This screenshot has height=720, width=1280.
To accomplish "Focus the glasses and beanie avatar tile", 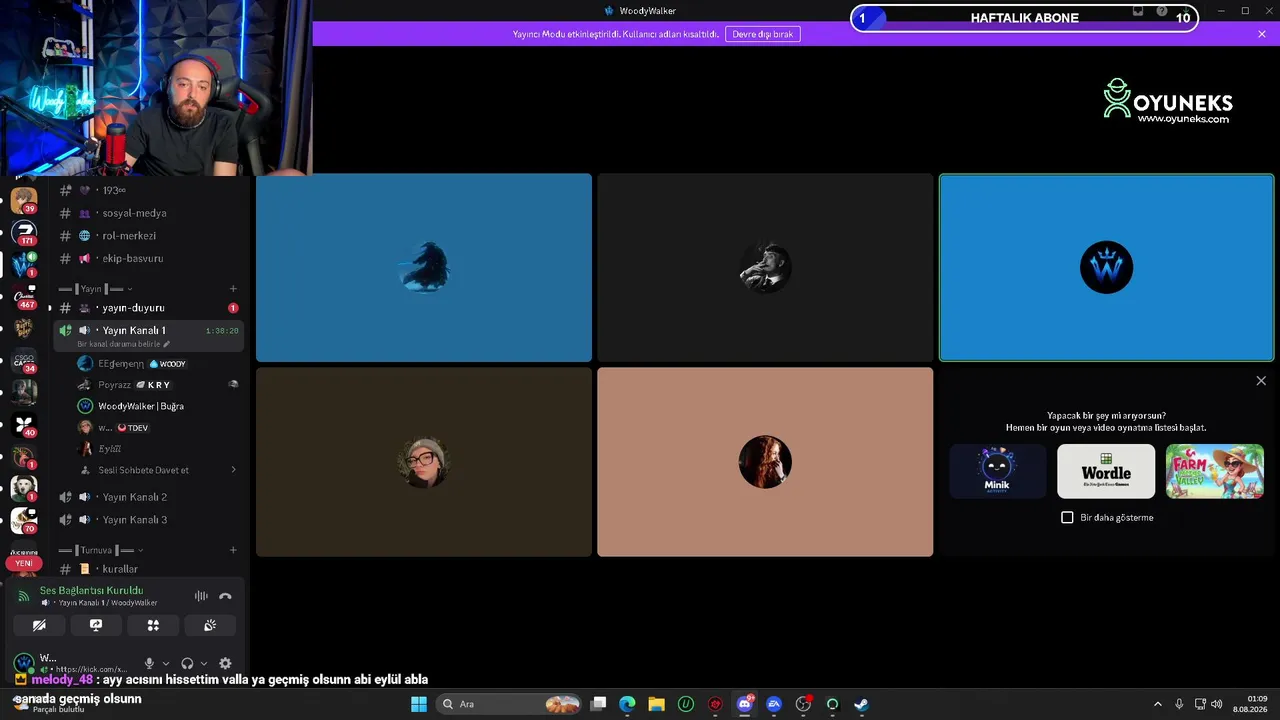I will pyautogui.click(x=424, y=462).
